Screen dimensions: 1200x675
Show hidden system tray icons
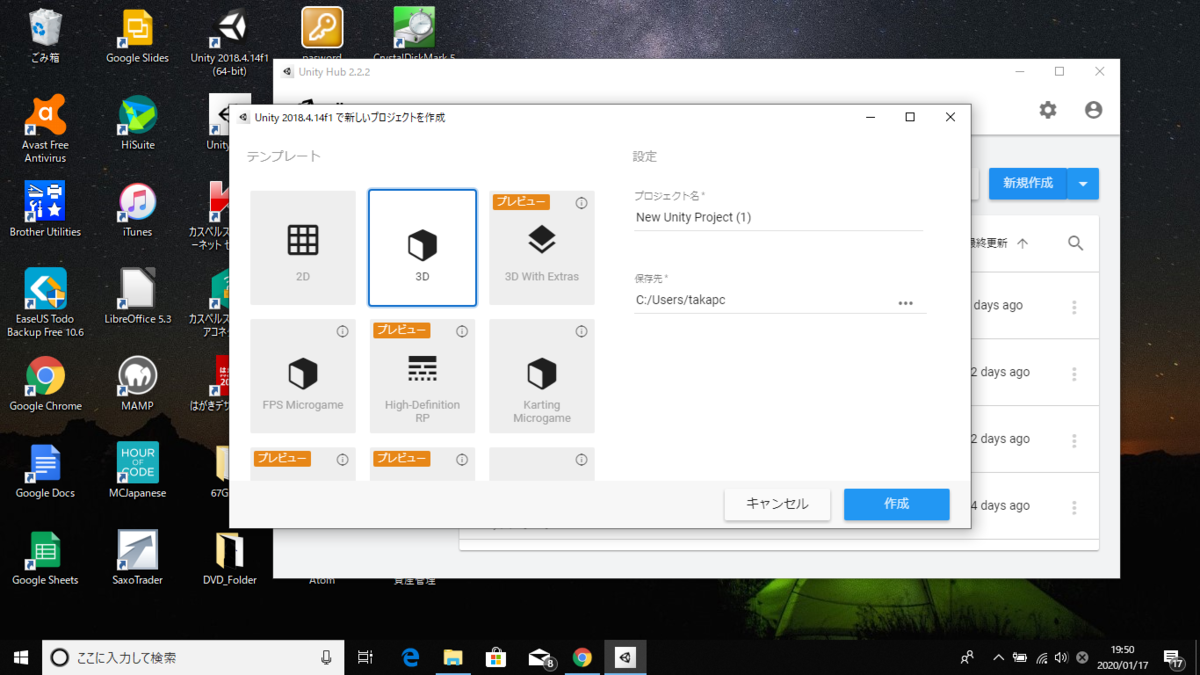pos(998,657)
